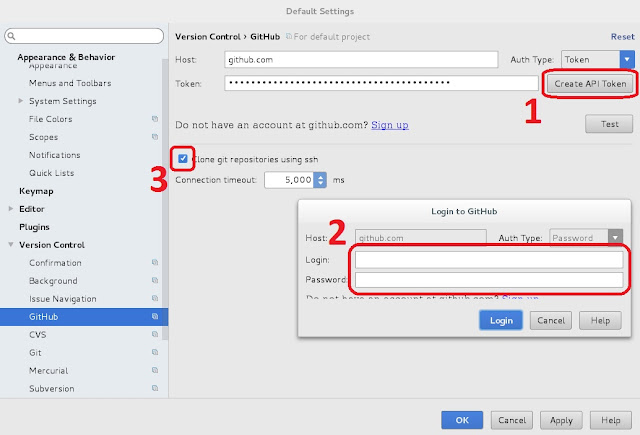Select Menus and Toolbars settings page

point(70,83)
